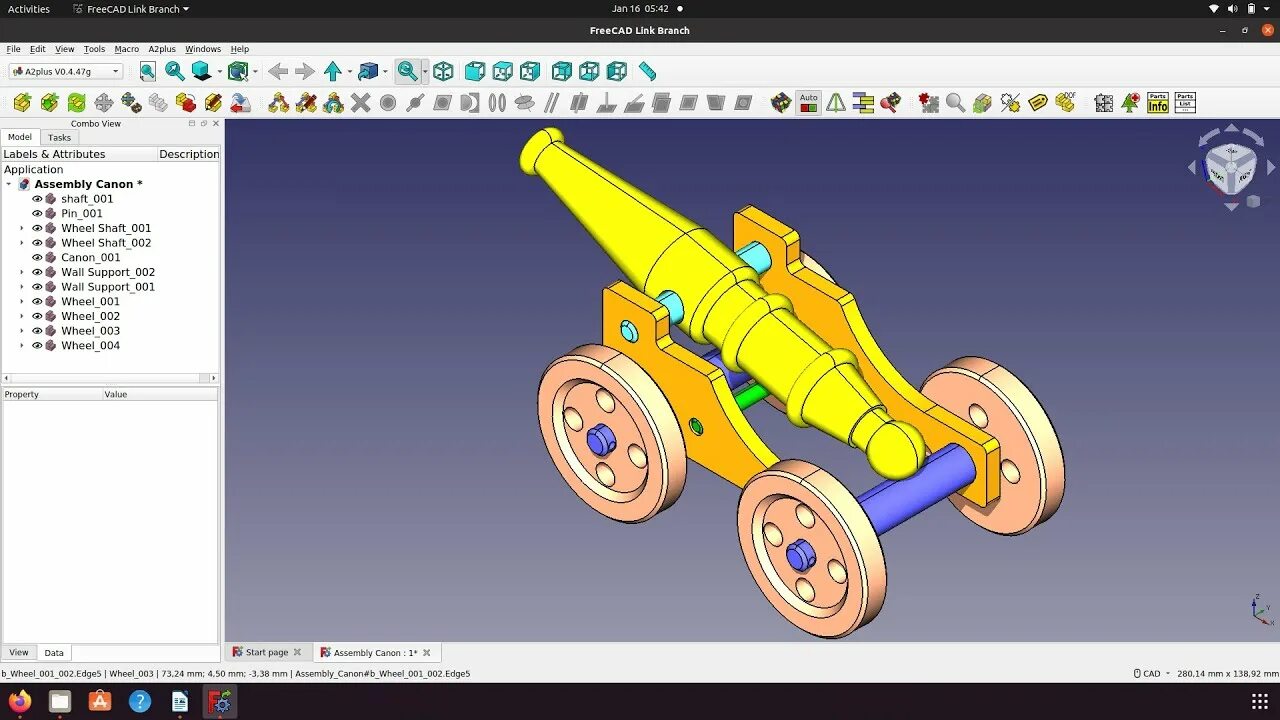This screenshot has width=1280, height=720.
Task: Open Firefox from the dock
Action: 20,701
